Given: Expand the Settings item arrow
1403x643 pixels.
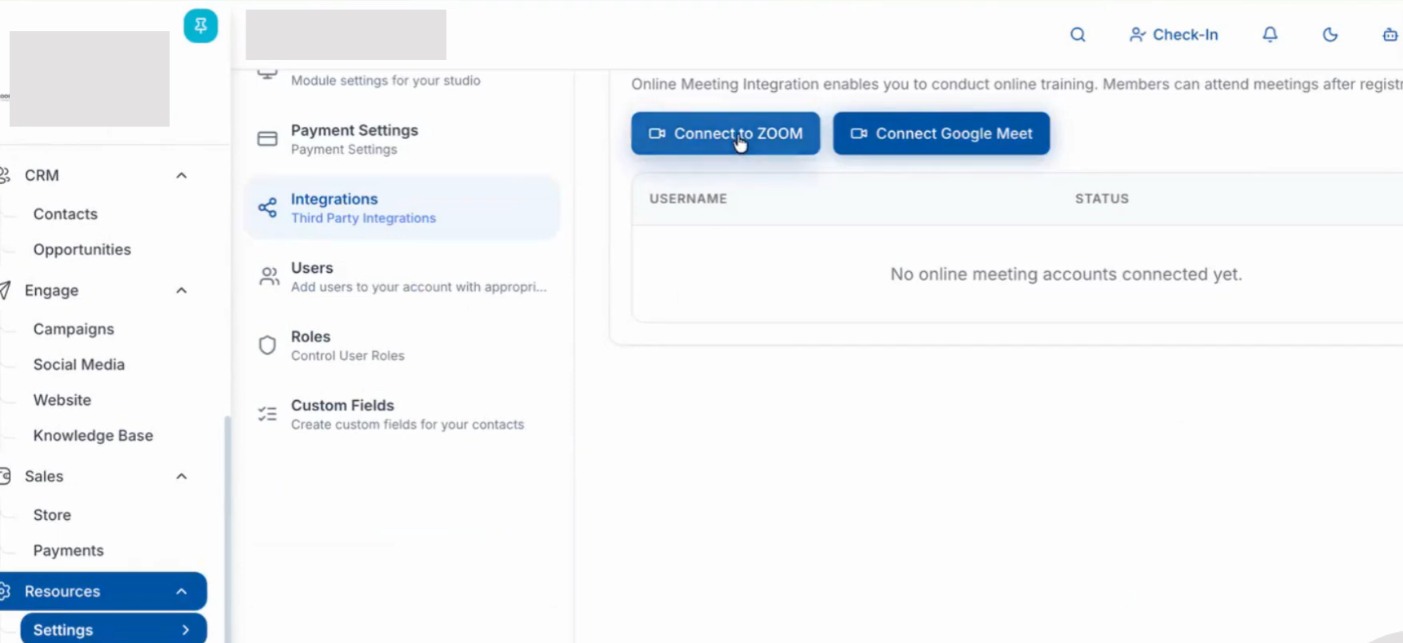Looking at the screenshot, I should tap(186, 630).
